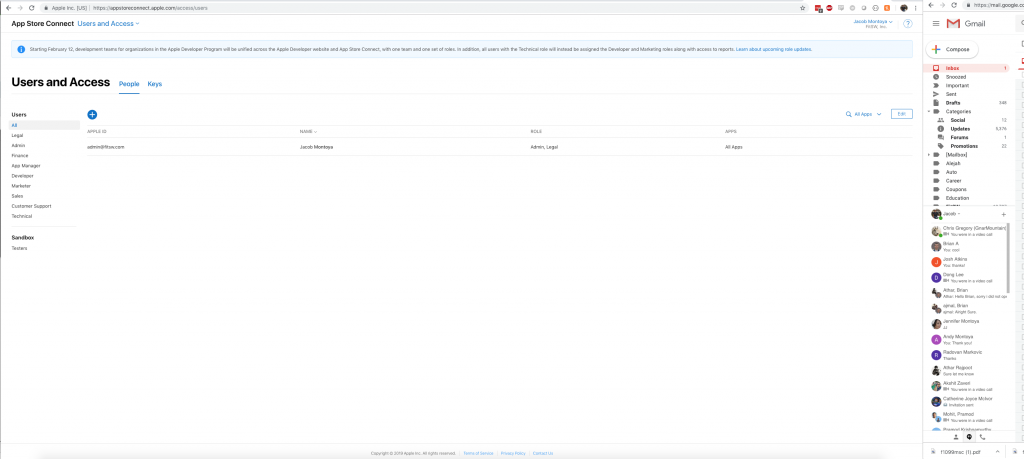Sort the table by the Name column
The width and height of the screenshot is (1024, 459).
coord(308,131)
